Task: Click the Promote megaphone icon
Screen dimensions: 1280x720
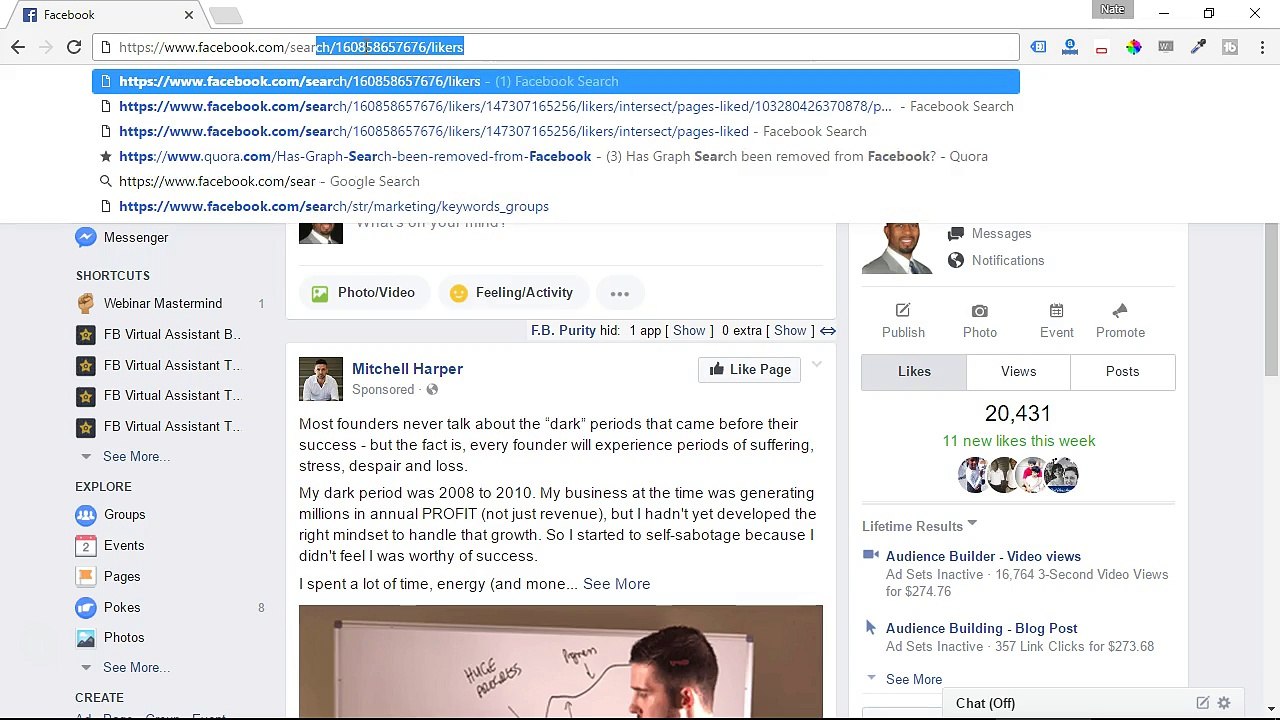Action: coord(1120,311)
